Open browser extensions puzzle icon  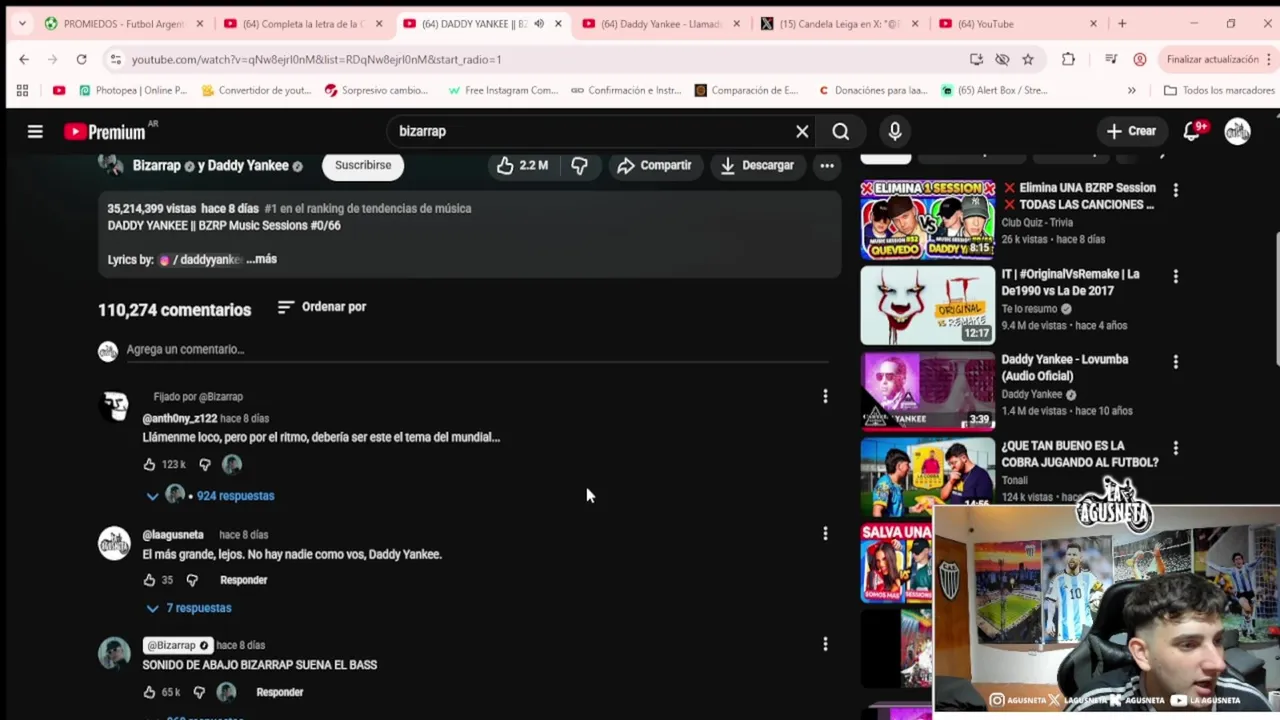1068,59
